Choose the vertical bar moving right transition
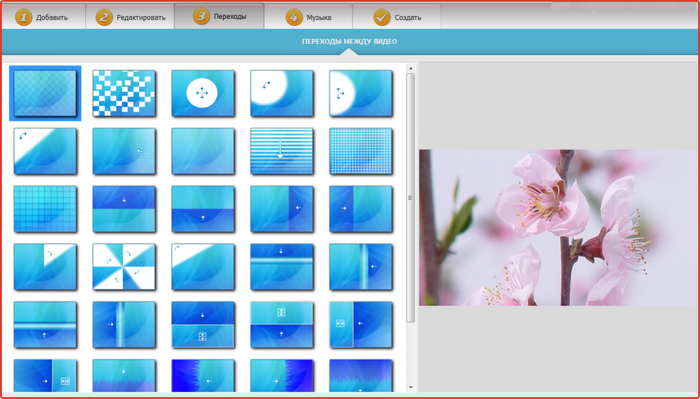The image size is (700, 399). point(124,325)
